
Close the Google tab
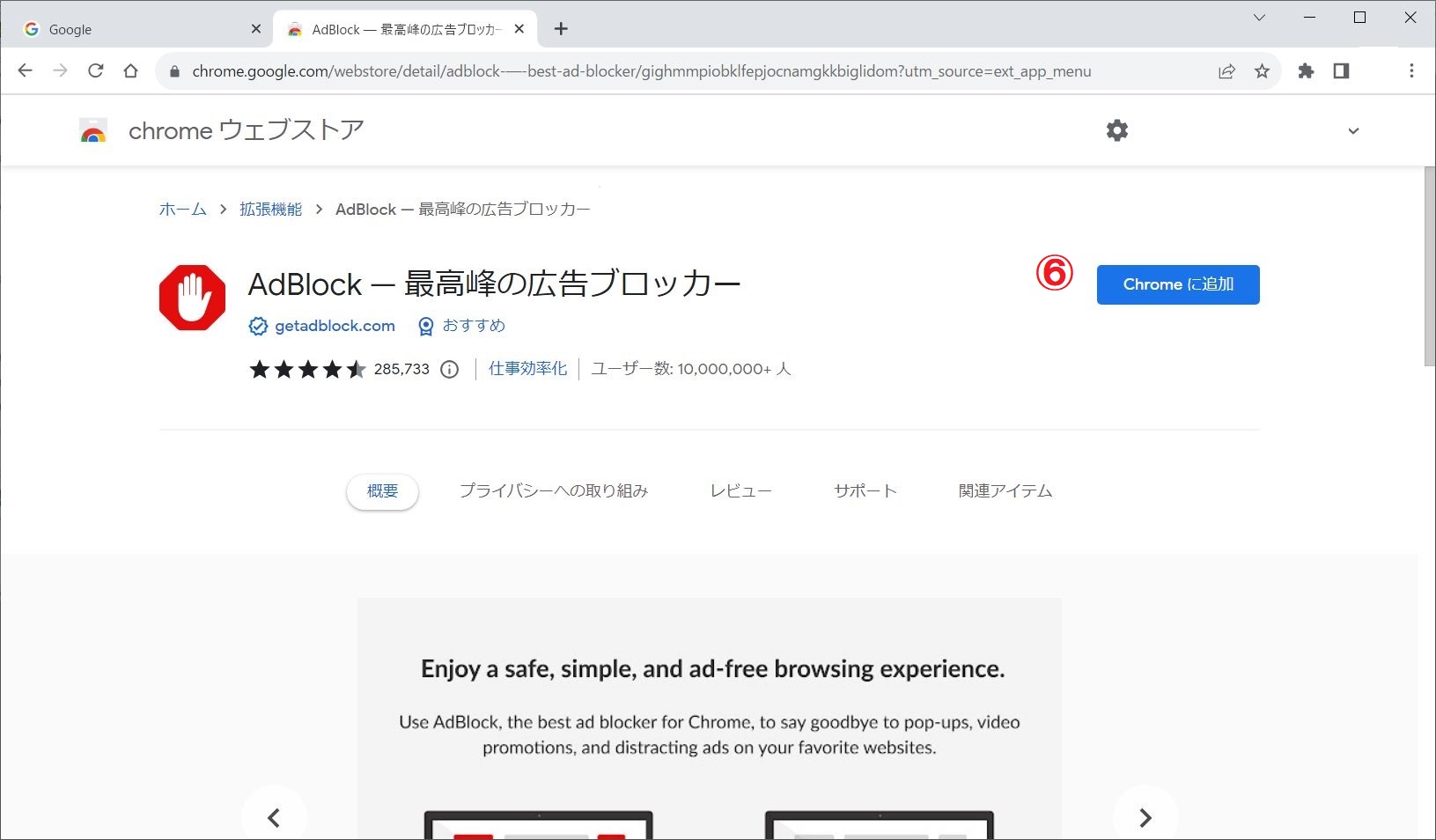pyautogui.click(x=256, y=29)
